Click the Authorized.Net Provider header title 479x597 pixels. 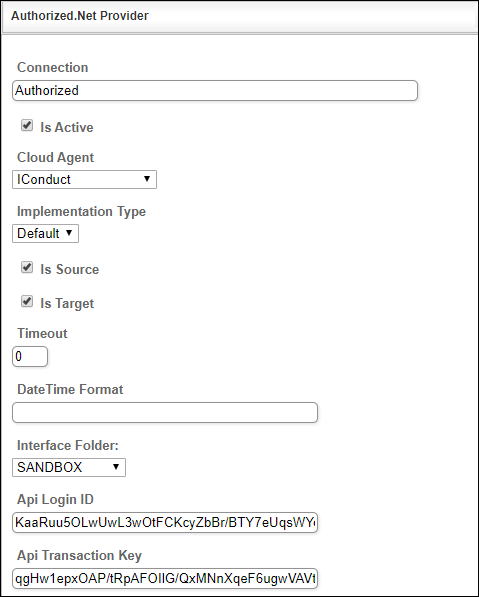[80, 16]
